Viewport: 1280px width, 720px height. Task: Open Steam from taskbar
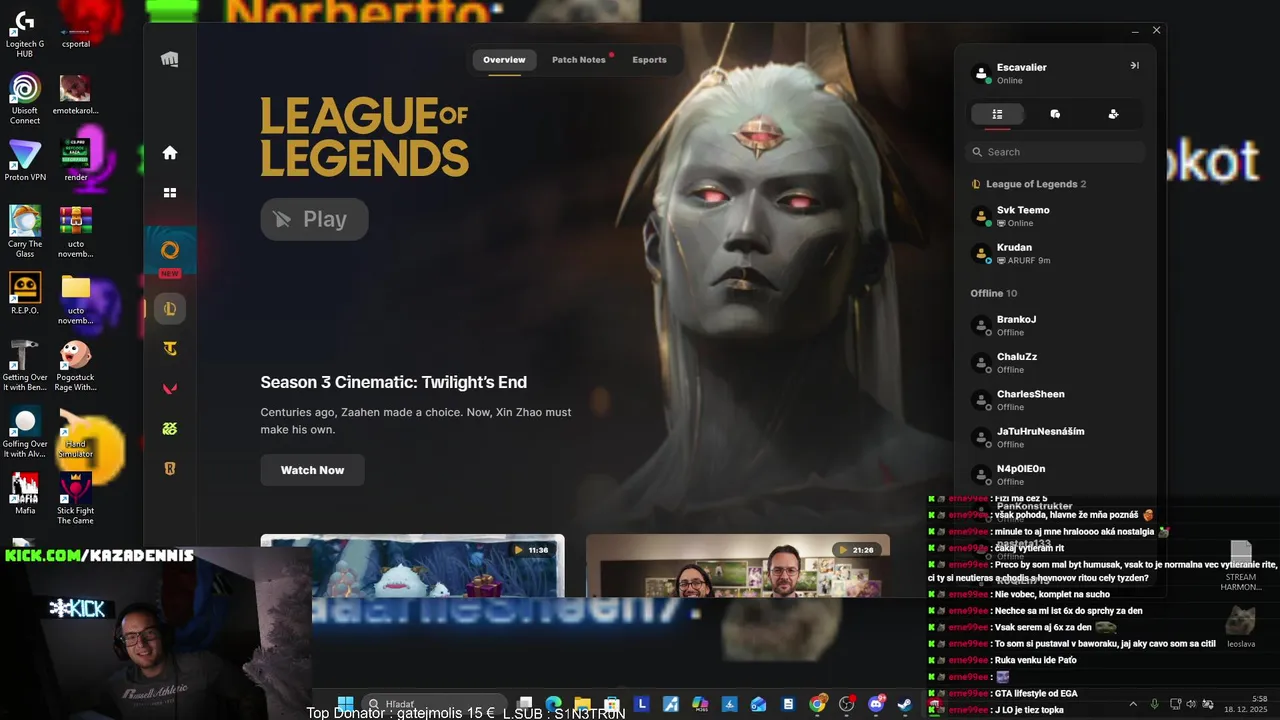coord(905,704)
